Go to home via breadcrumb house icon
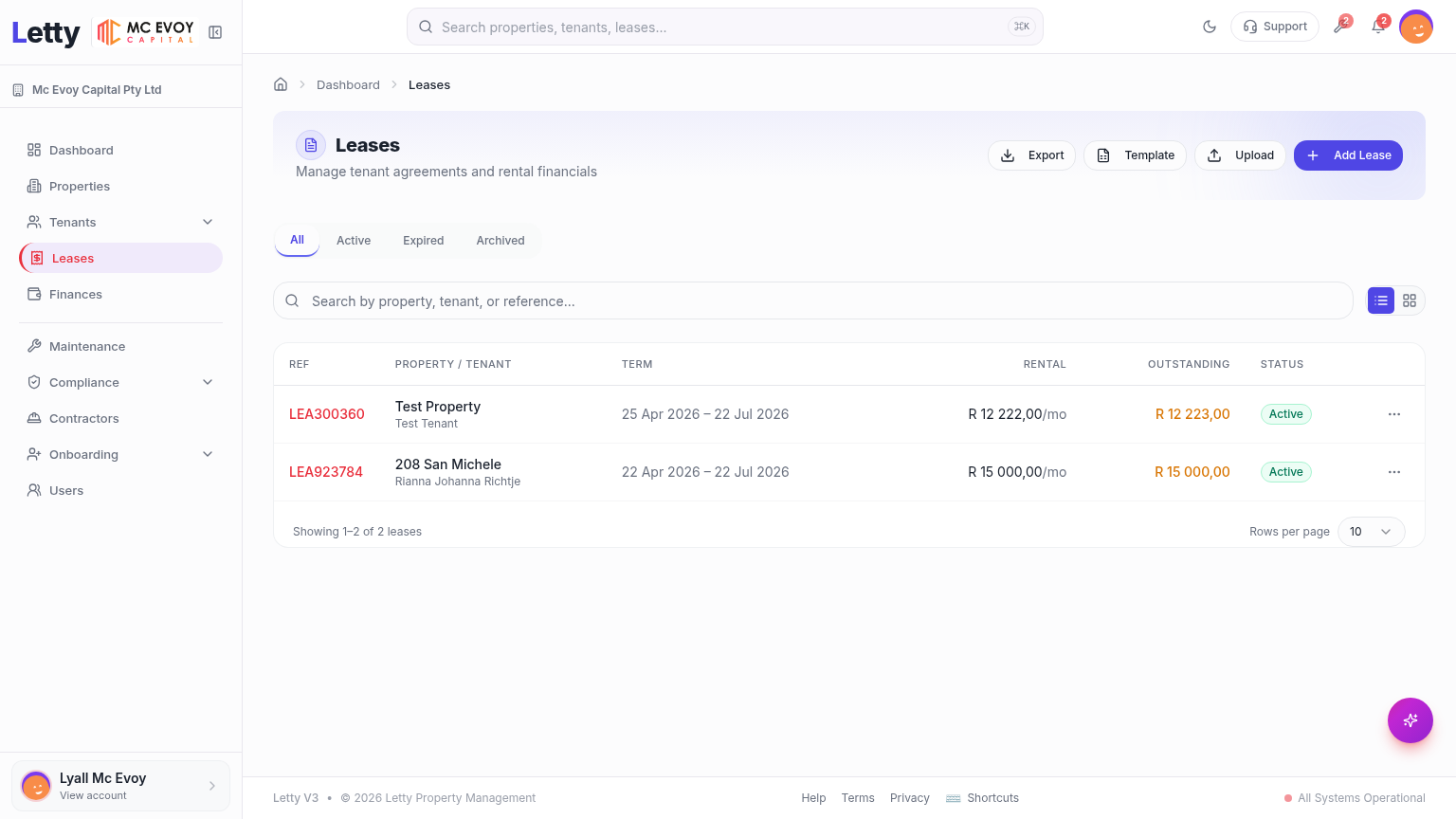This screenshot has width=1456, height=819. tap(281, 84)
